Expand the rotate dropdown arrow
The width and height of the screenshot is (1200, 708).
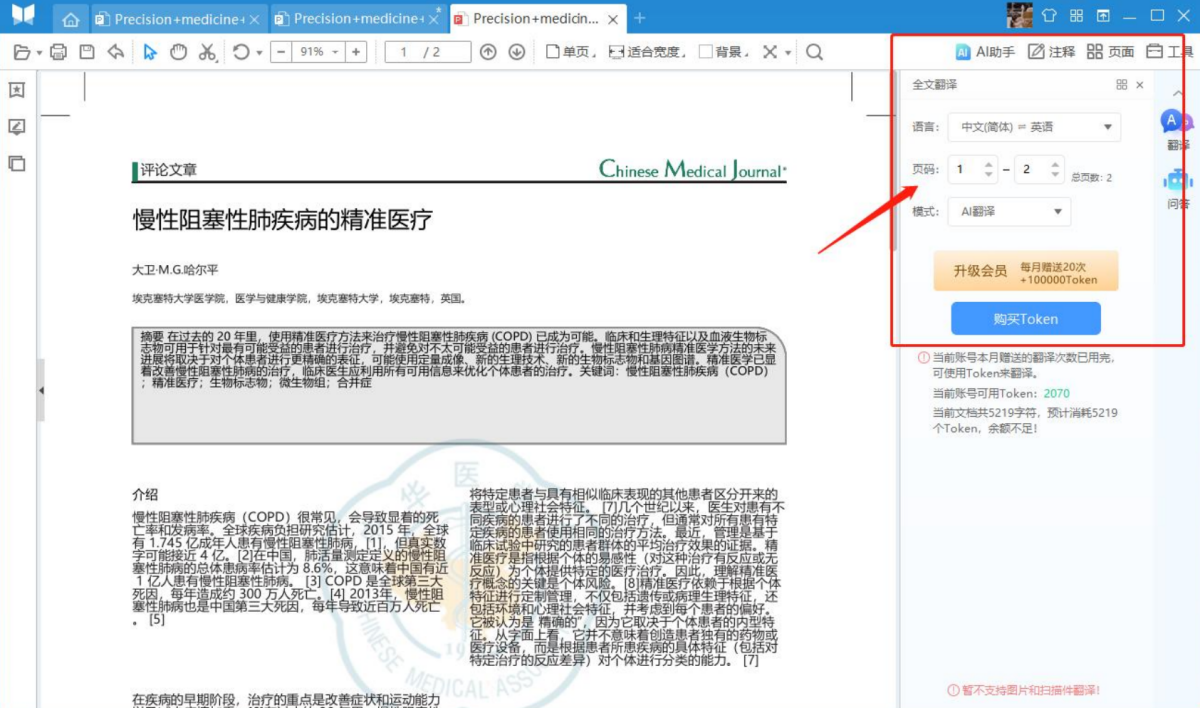(258, 53)
